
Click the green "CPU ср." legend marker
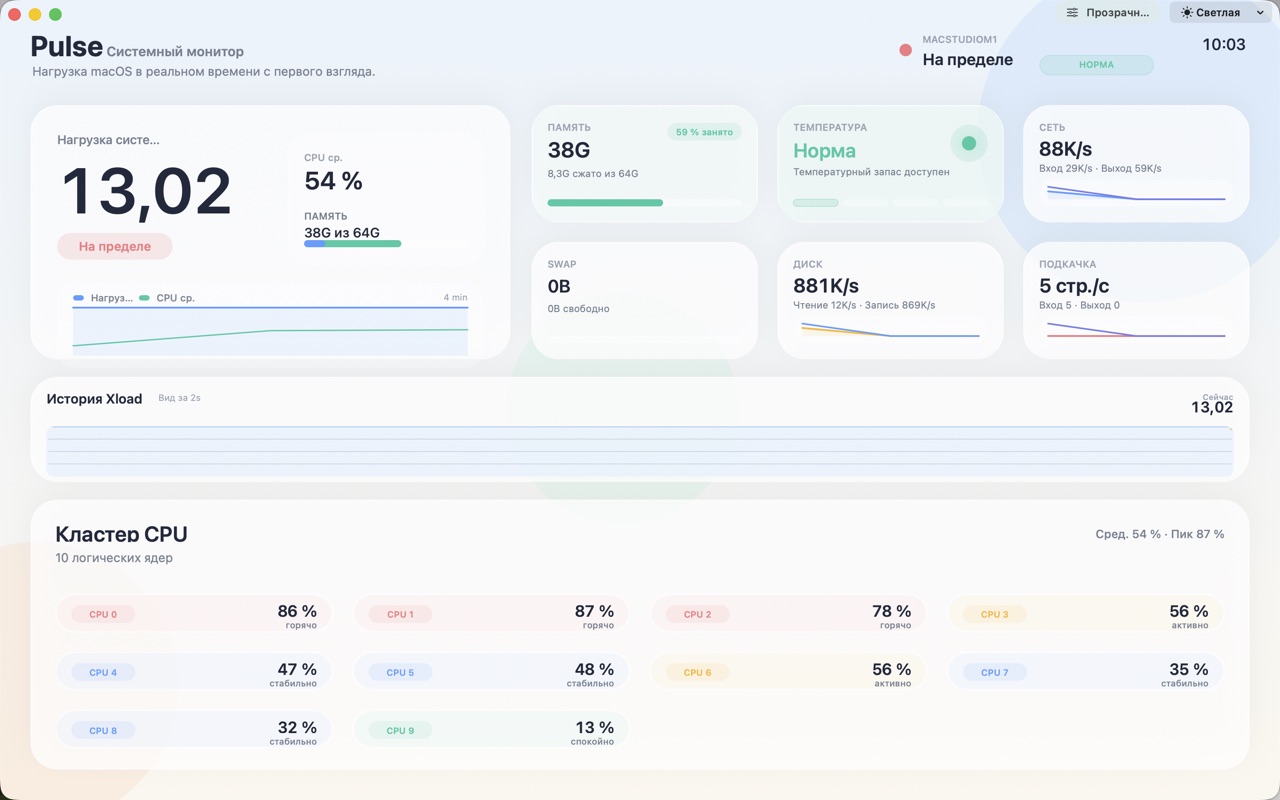[x=145, y=298]
